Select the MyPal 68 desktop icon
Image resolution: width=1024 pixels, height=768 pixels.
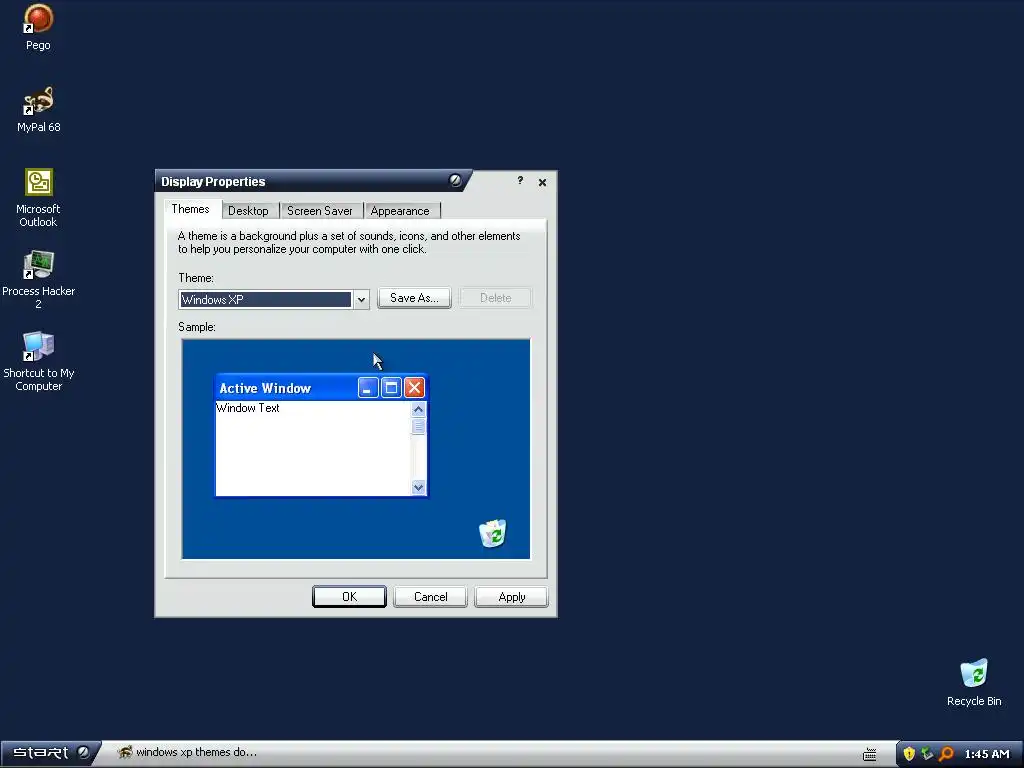click(38, 109)
